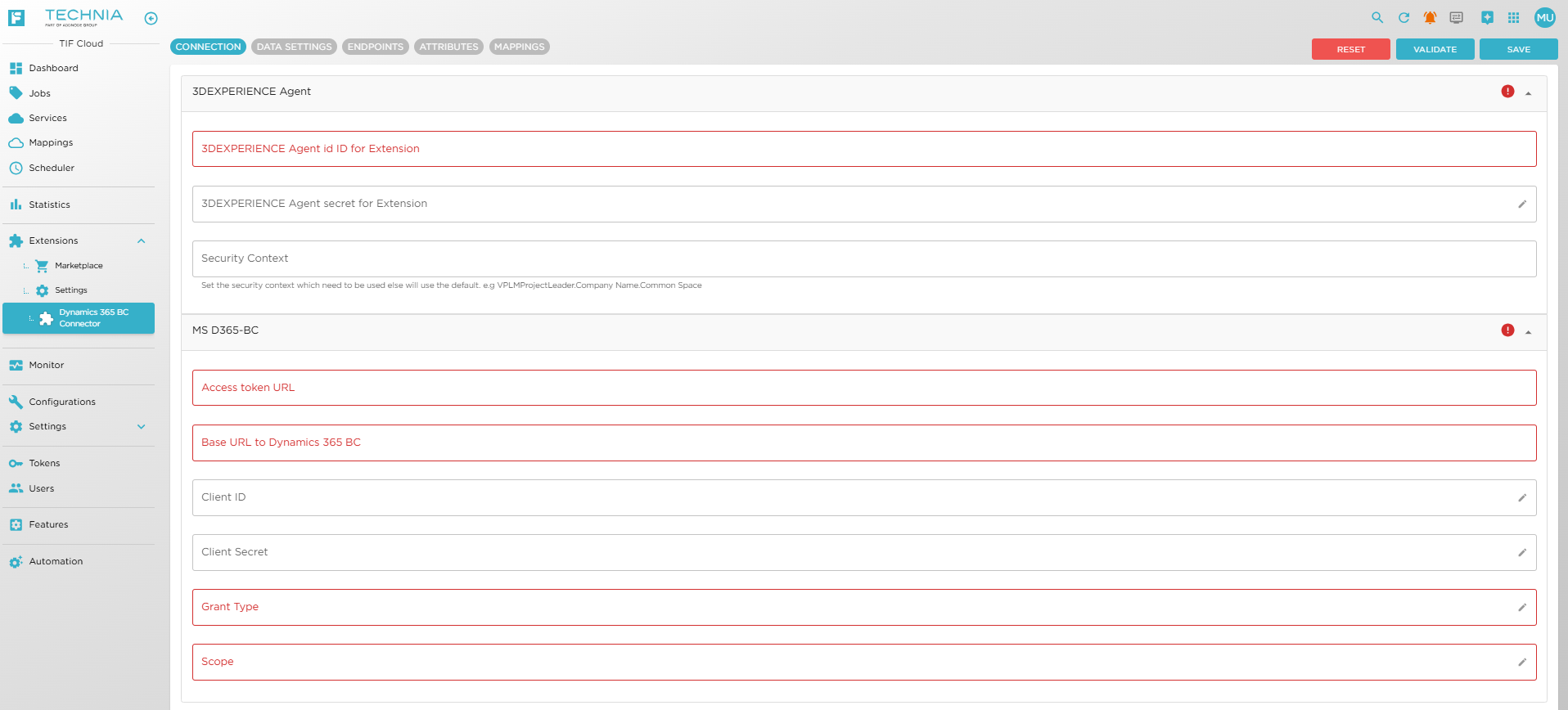This screenshot has height=710, width=1568.
Task: Expand the Settings sidebar group
Action: coord(141,427)
